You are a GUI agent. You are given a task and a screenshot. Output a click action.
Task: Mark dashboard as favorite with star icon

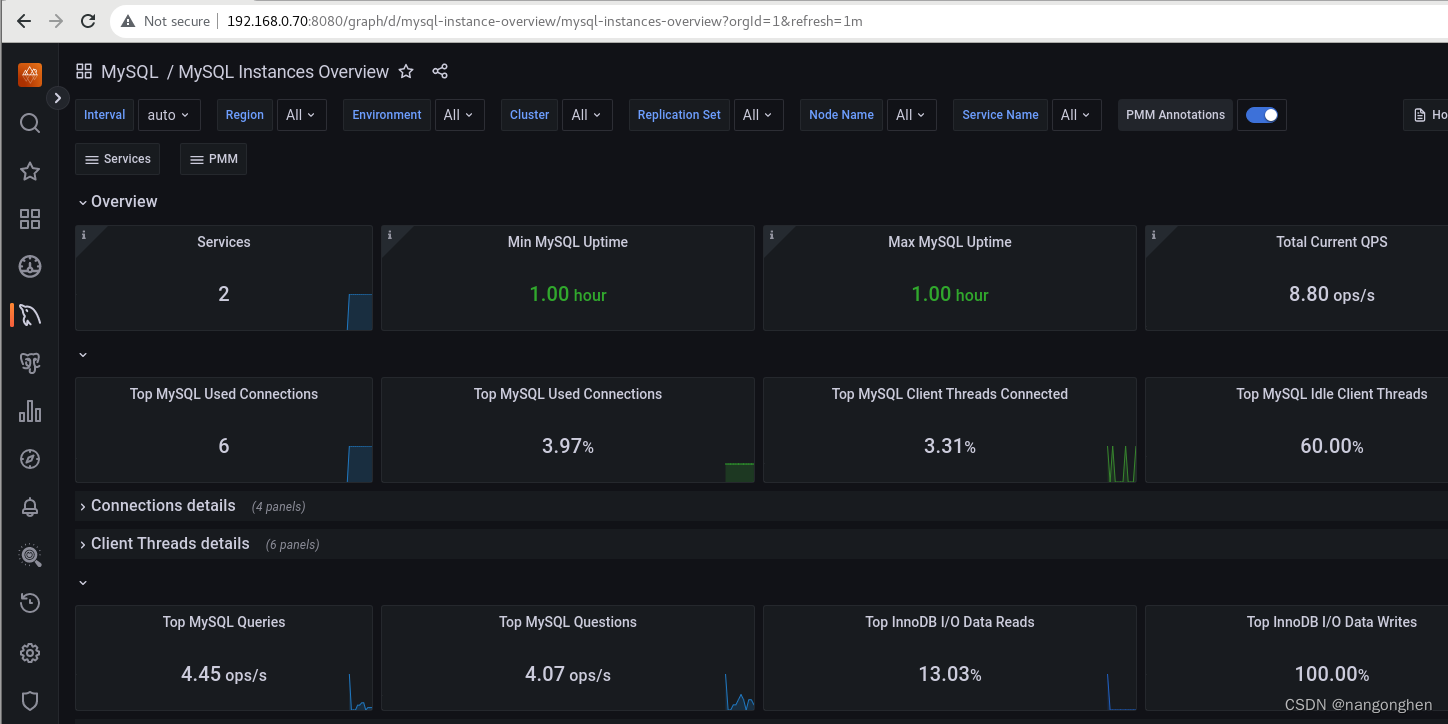coord(406,71)
